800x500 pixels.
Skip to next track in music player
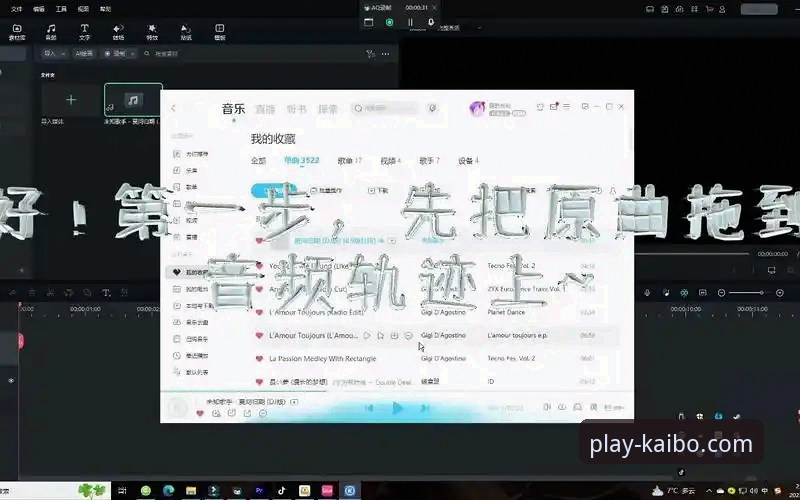[x=424, y=408]
